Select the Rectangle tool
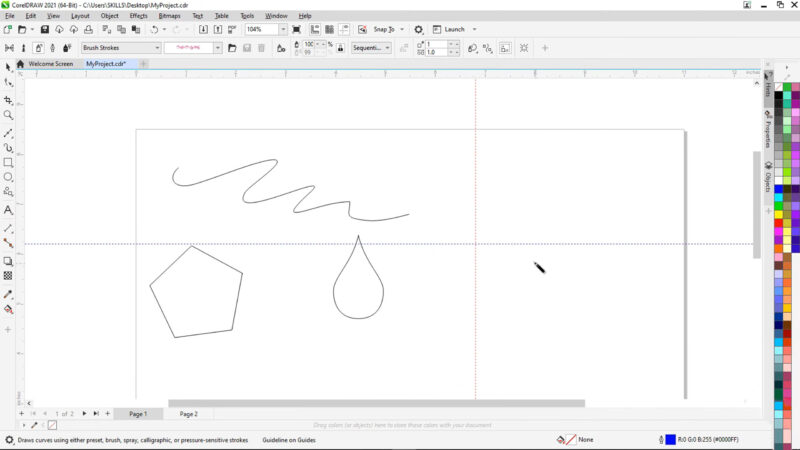 coord(8,162)
